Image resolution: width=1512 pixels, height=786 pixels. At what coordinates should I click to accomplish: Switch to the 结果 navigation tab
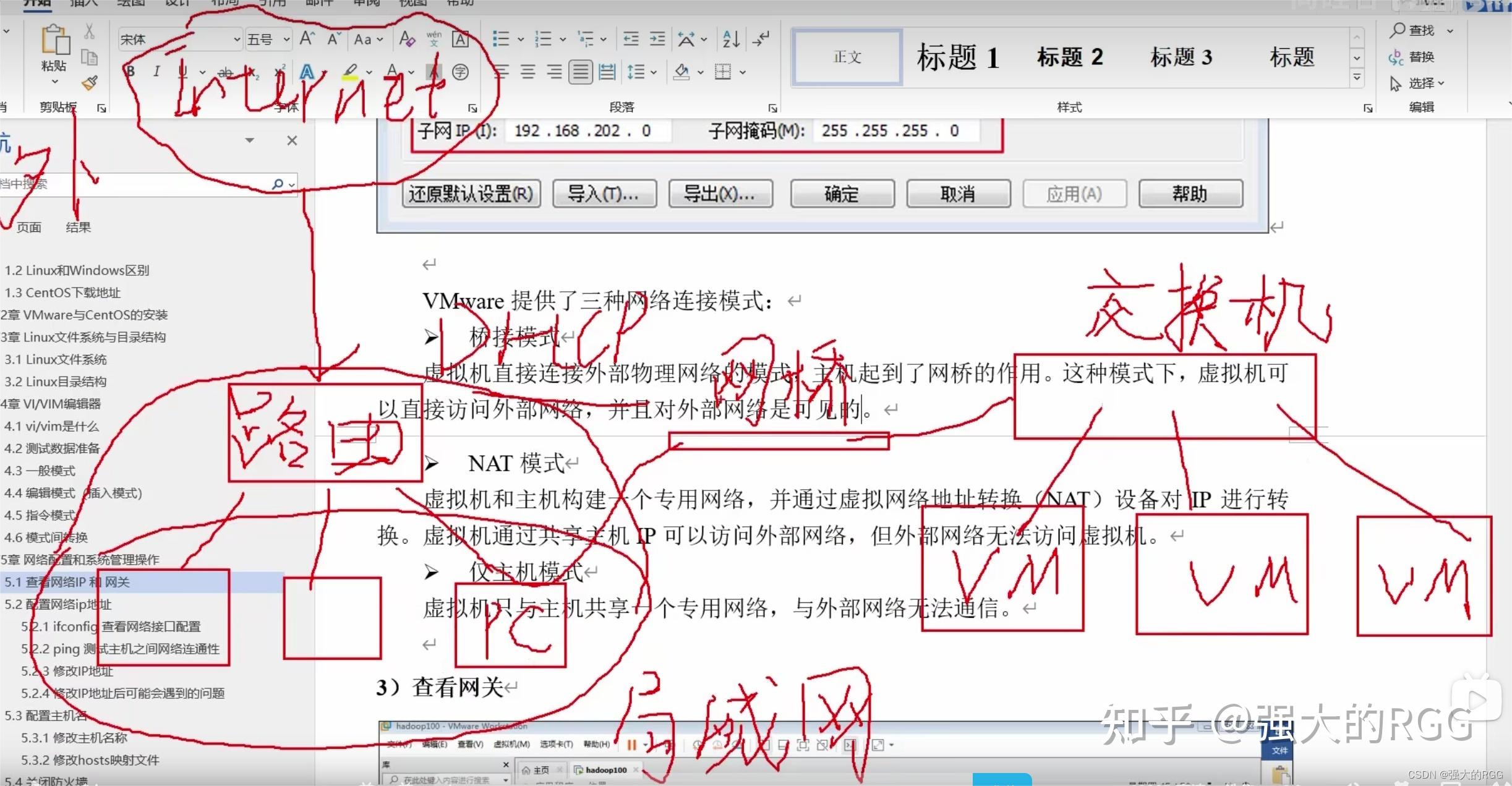click(x=79, y=227)
